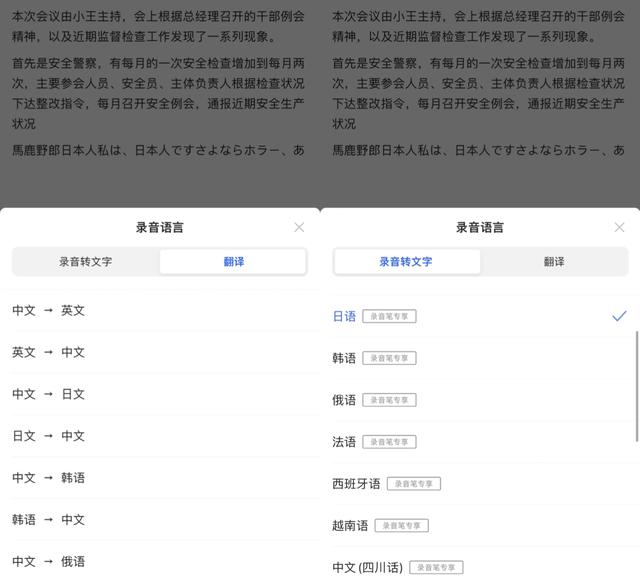
Task: Click the 录音笔专享 badge next to 西班牙语
Action: tap(414, 484)
